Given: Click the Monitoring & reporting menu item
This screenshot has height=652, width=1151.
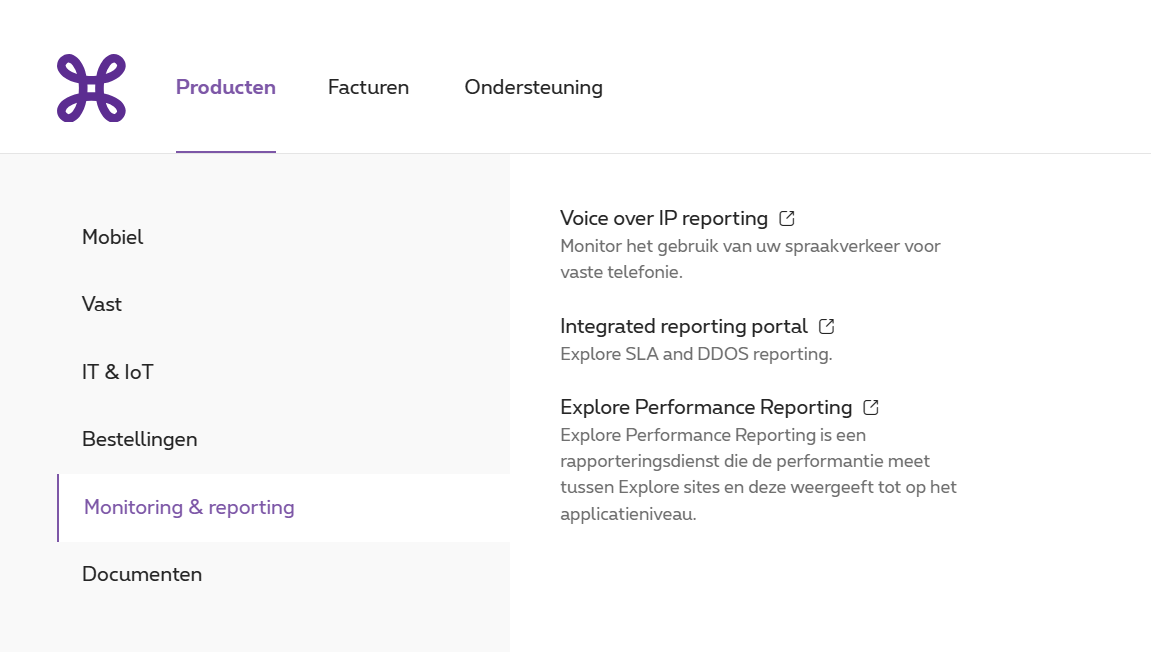Looking at the screenshot, I should click(x=189, y=507).
